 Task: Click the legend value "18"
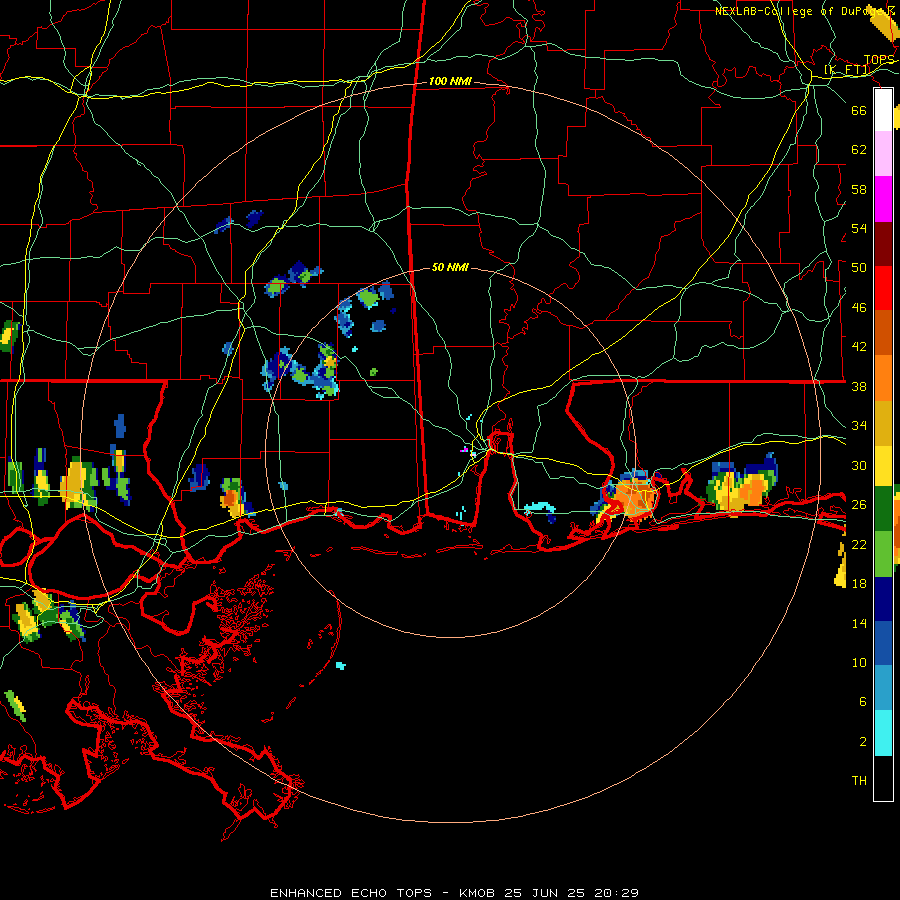click(859, 584)
